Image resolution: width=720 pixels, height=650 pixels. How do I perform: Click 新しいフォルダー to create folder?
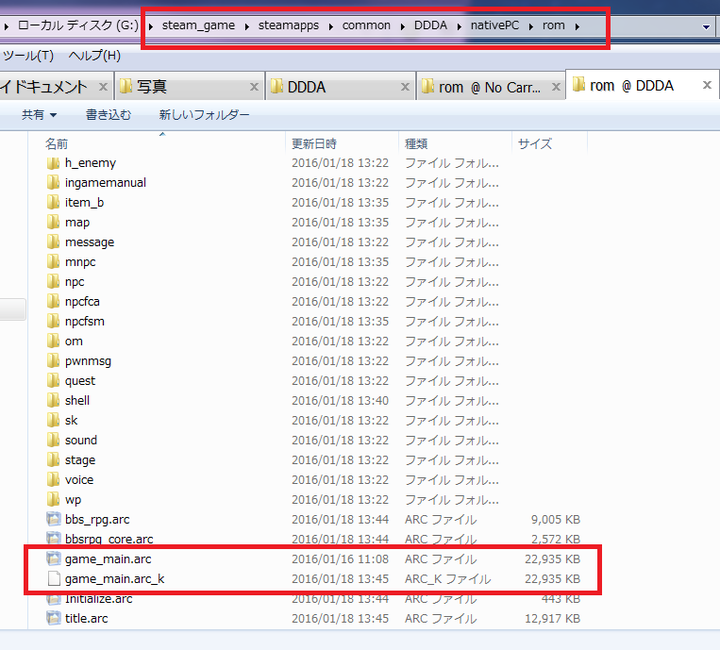tap(204, 114)
